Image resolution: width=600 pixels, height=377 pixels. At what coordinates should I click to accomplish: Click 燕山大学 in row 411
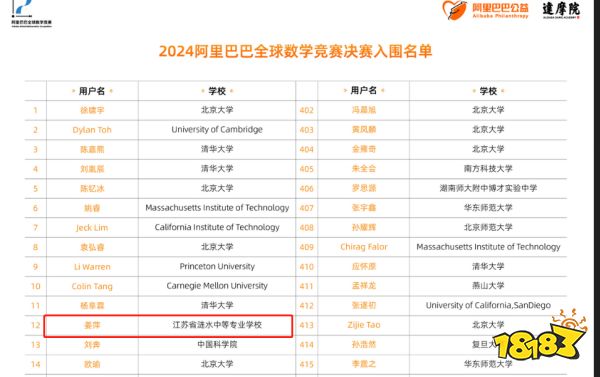tap(488, 286)
